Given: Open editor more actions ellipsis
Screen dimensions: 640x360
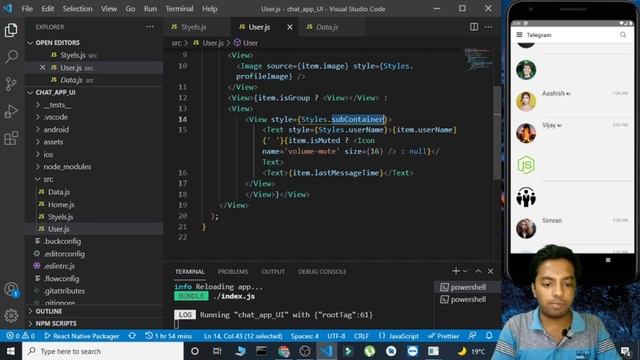Looking at the screenshot, I should pos(489,27).
